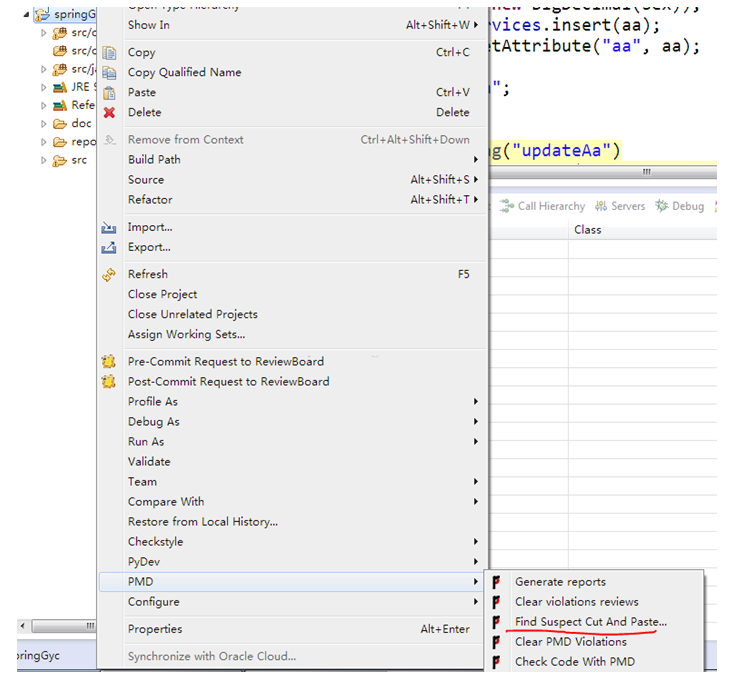Screen dimensions: 734x675
Task: Click Post-Commit ReviewBoard icon
Action: tap(109, 382)
